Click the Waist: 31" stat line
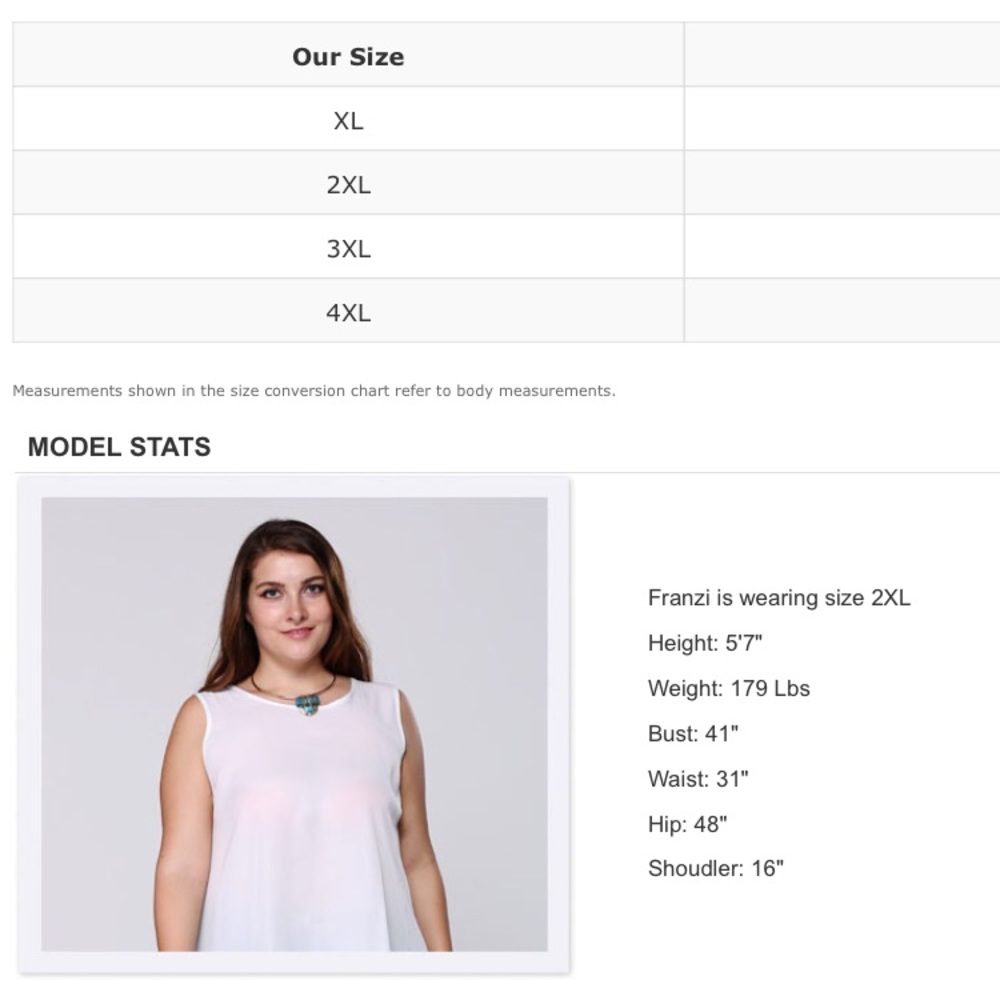 pos(698,779)
